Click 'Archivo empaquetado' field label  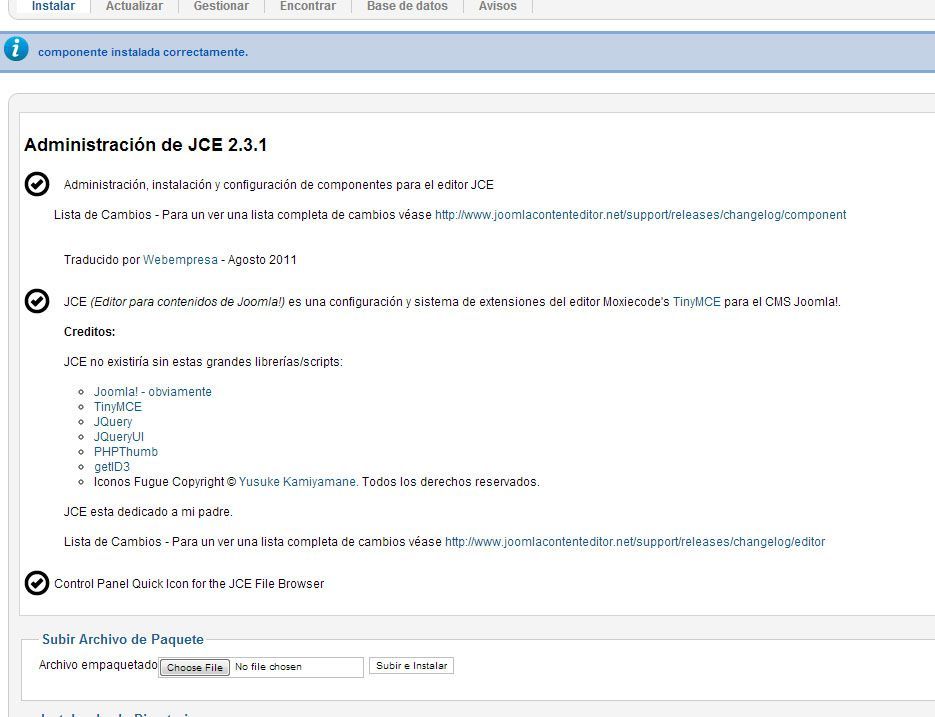(x=98, y=665)
